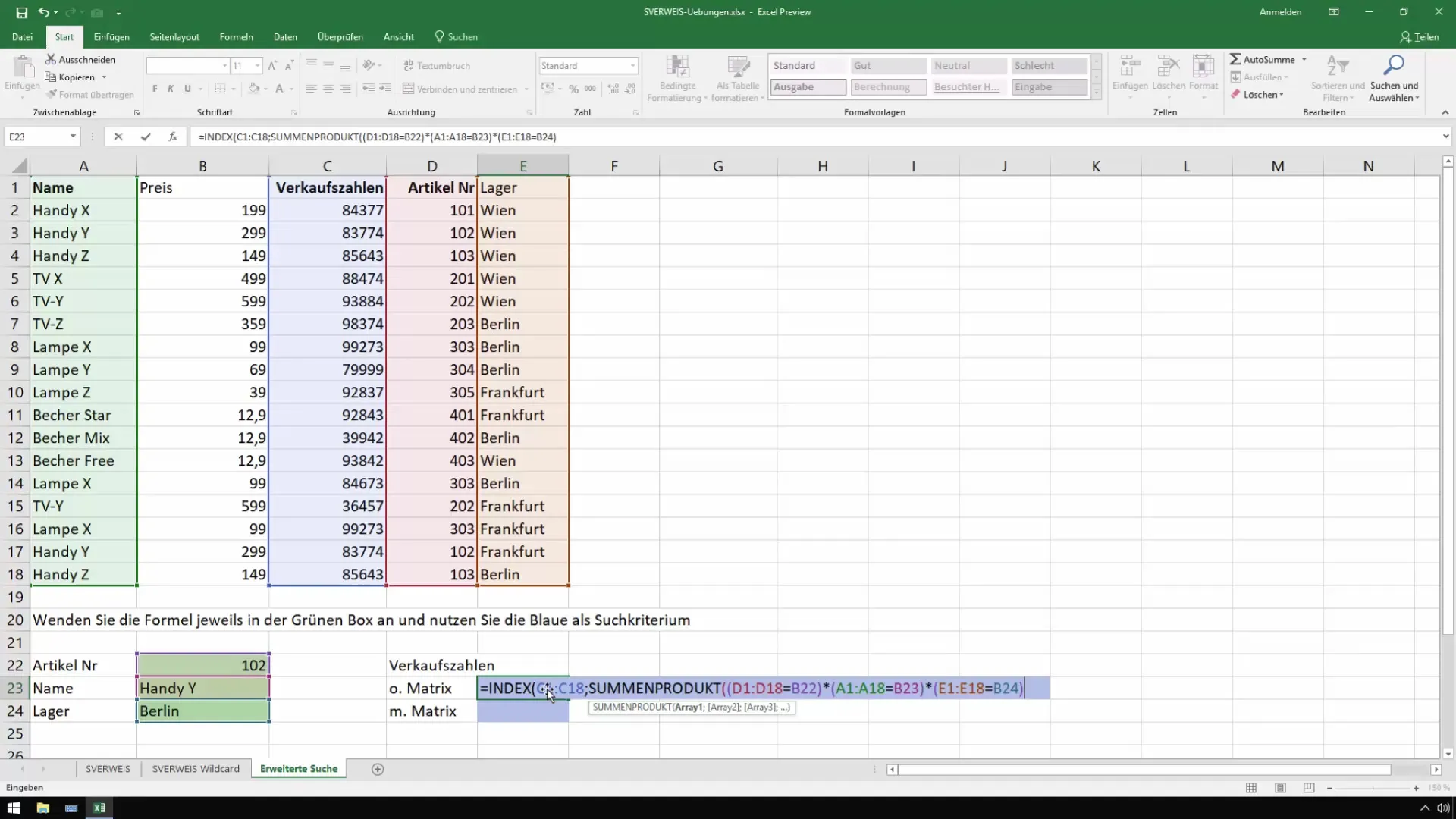1456x819 pixels.
Task: Click the Ausschneiden scissors button
Action: click(80, 59)
